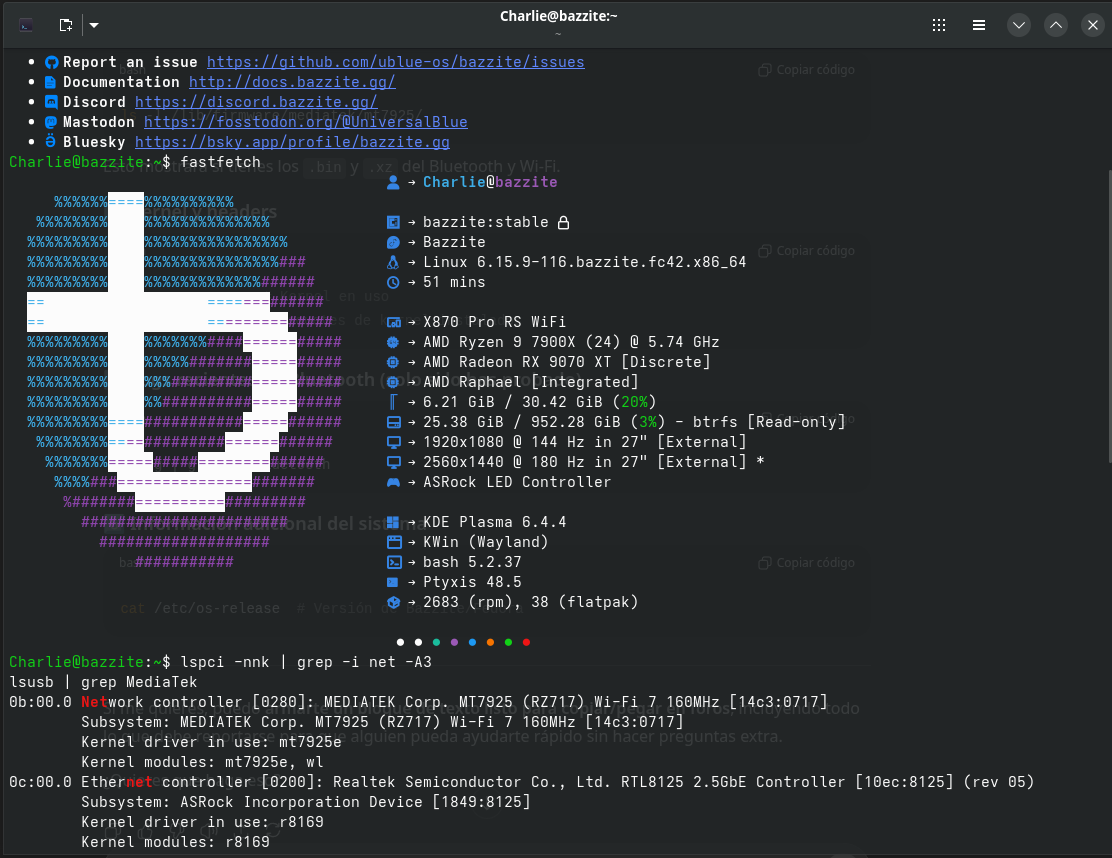
Task: Click the terminal icon beside Ptyxis 48.5
Action: pos(392,582)
